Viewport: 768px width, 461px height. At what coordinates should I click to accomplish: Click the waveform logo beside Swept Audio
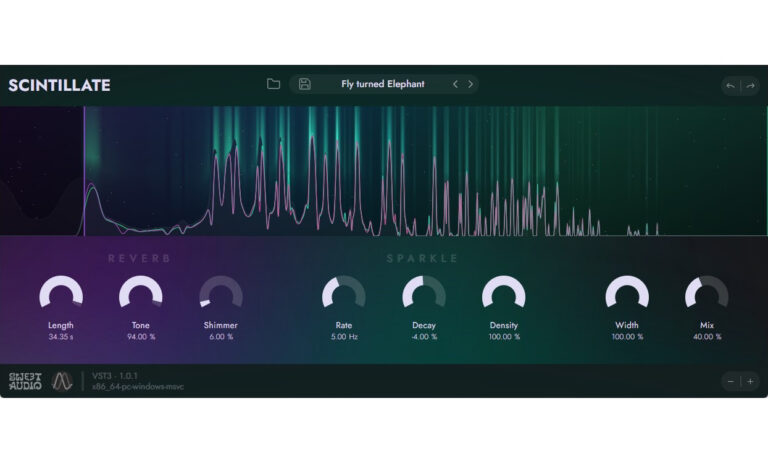coord(62,381)
